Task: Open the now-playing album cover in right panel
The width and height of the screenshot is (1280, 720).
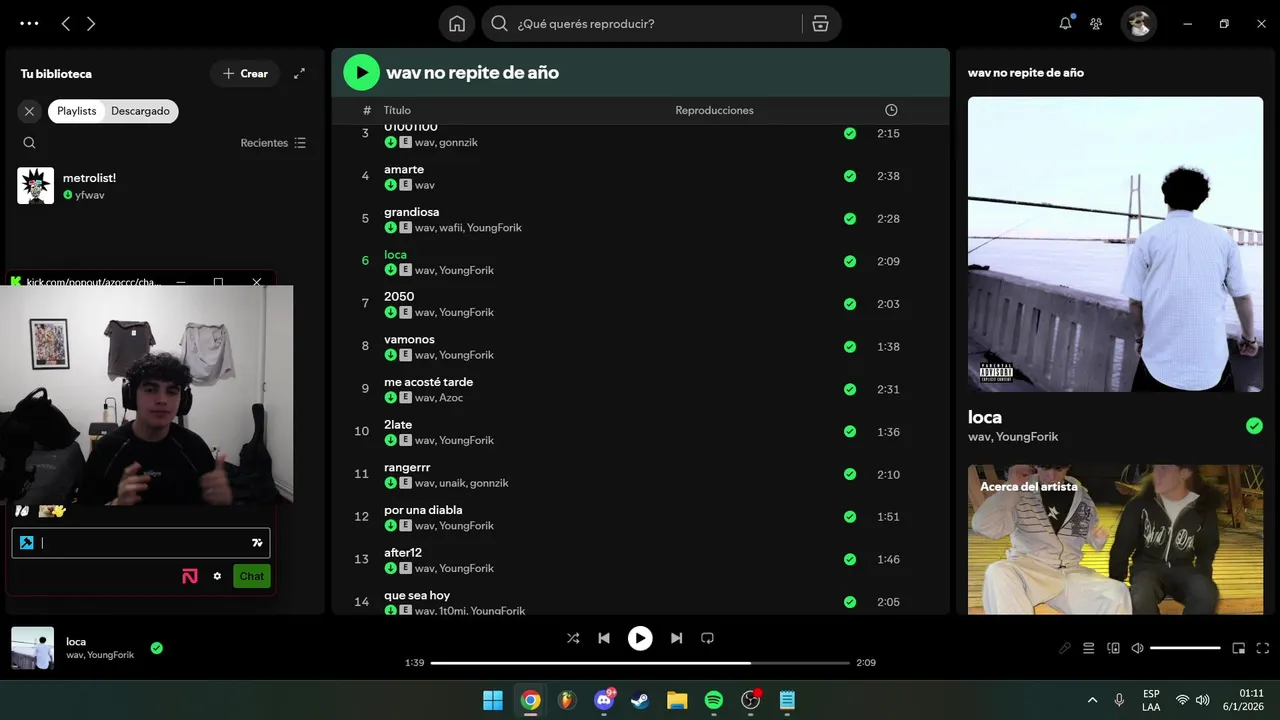Action: click(x=1115, y=244)
